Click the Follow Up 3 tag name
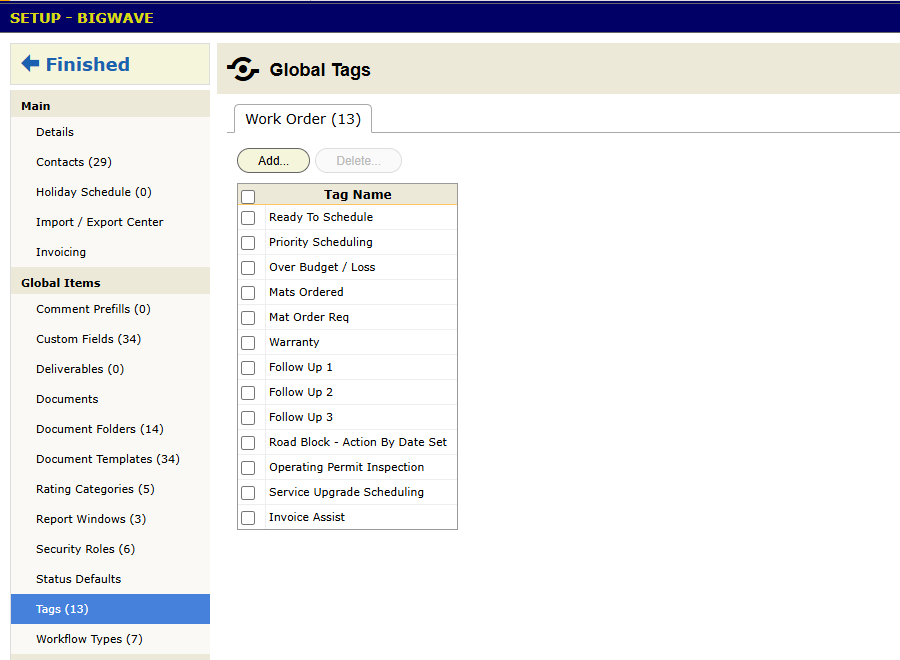The width and height of the screenshot is (900, 660). [x=301, y=417]
